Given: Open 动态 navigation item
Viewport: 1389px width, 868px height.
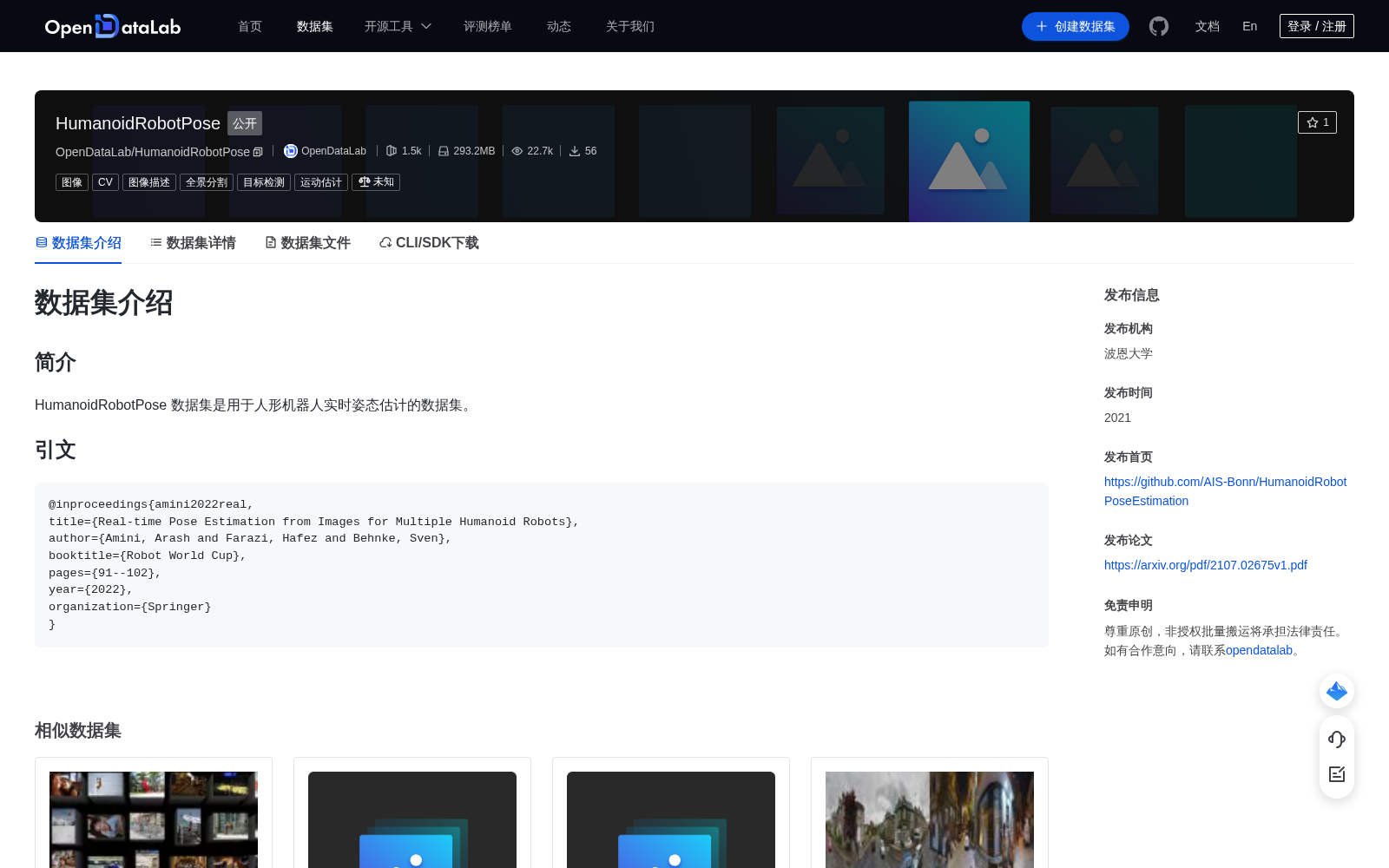Looking at the screenshot, I should (559, 26).
